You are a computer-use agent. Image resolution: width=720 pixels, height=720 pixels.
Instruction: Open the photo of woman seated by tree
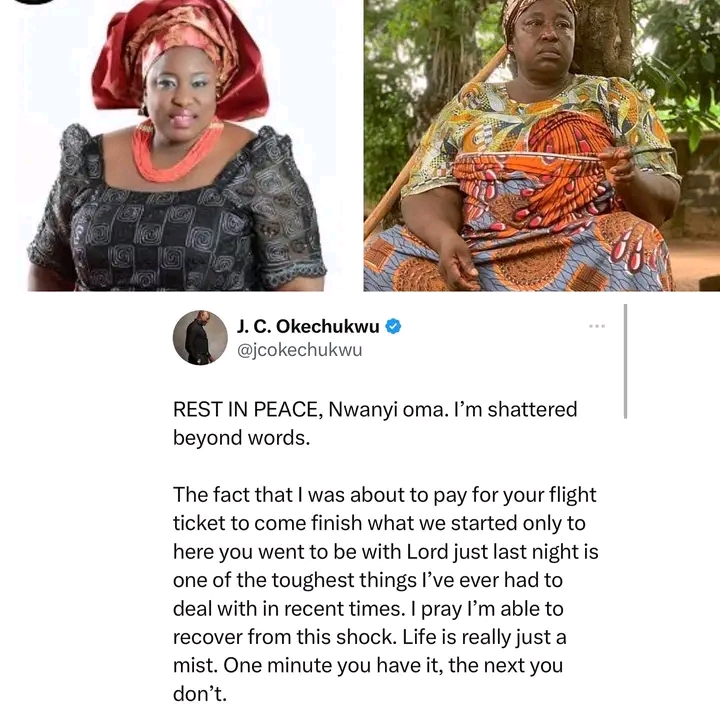(542, 146)
